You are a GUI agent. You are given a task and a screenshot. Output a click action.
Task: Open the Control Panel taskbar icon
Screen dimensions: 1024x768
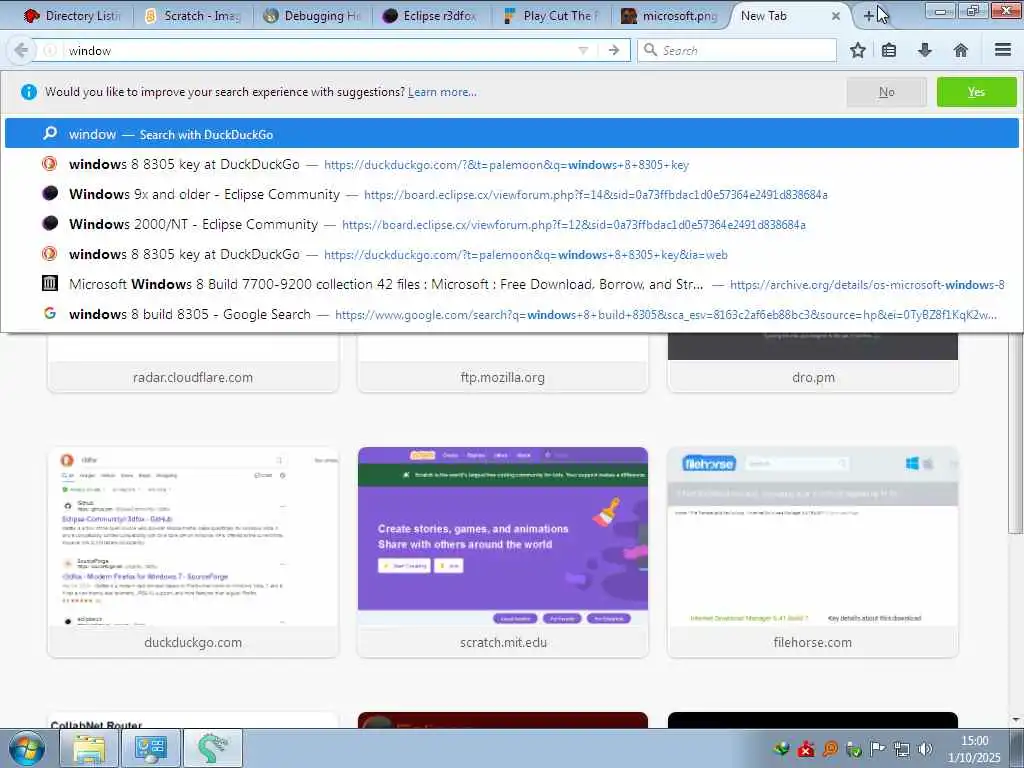click(x=151, y=748)
